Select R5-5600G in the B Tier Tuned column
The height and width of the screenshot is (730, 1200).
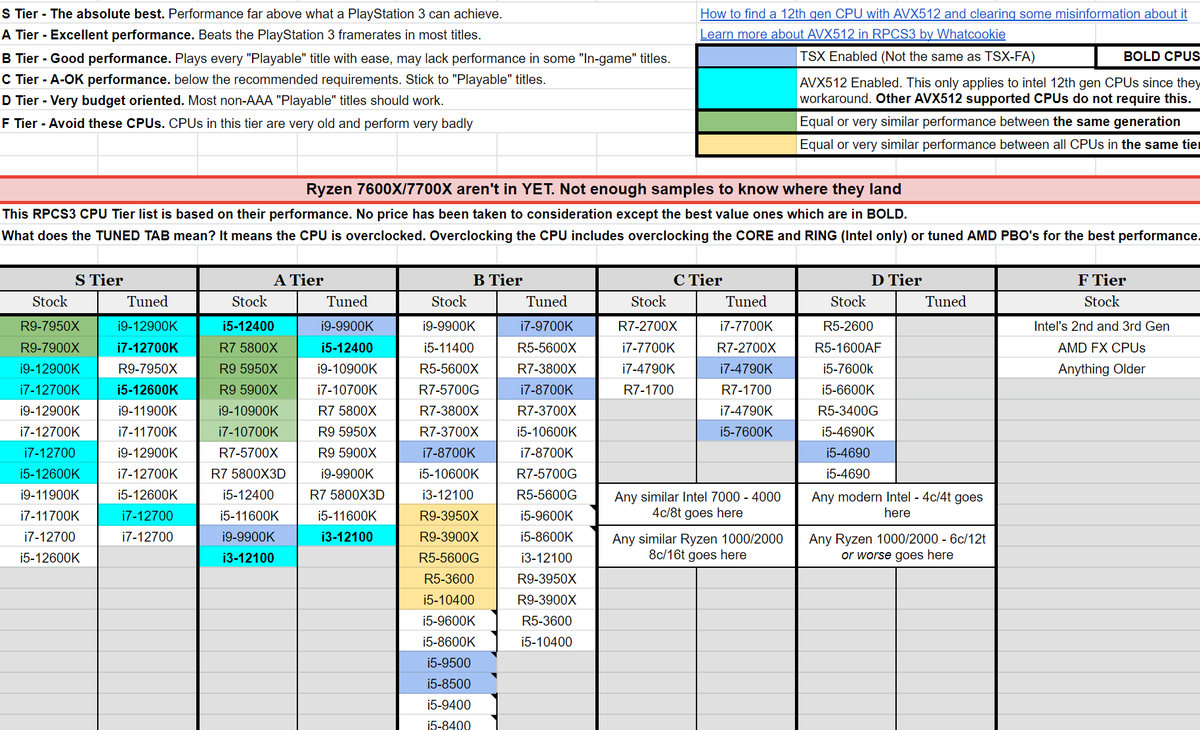coord(547,495)
